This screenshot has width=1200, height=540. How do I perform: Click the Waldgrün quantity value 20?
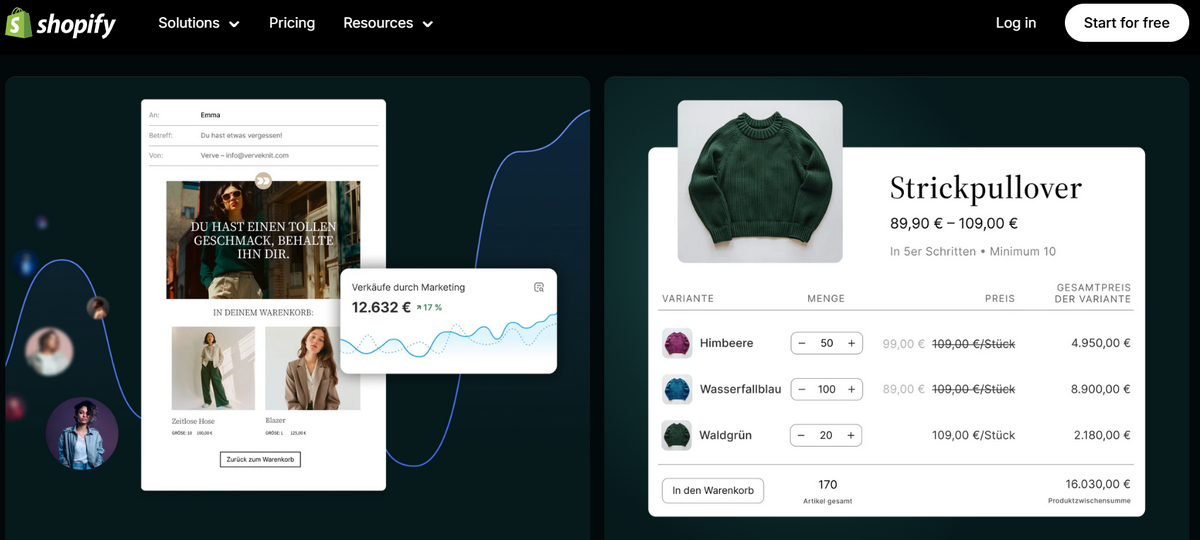click(x=826, y=435)
